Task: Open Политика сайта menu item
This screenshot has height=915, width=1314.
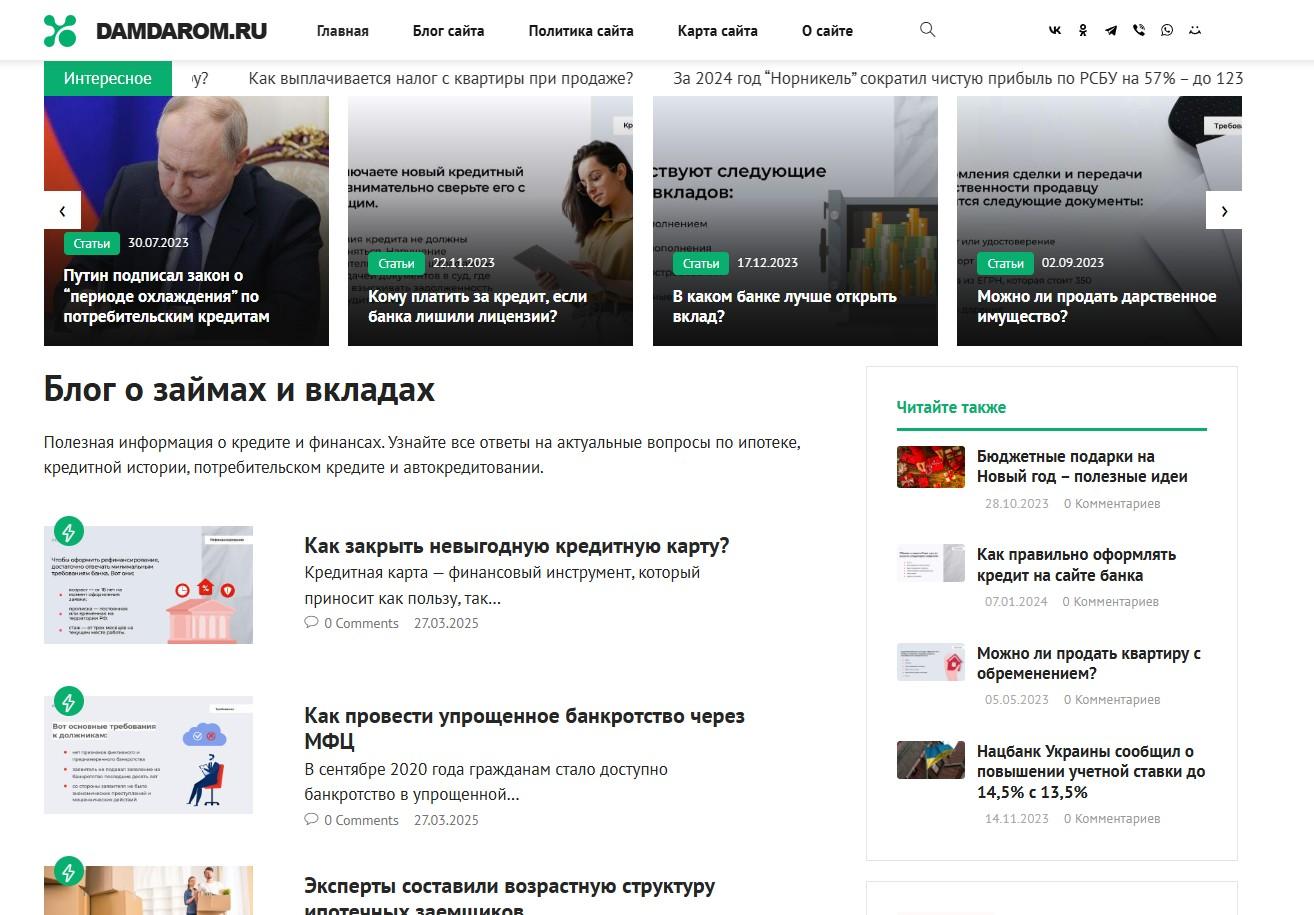Action: [581, 31]
